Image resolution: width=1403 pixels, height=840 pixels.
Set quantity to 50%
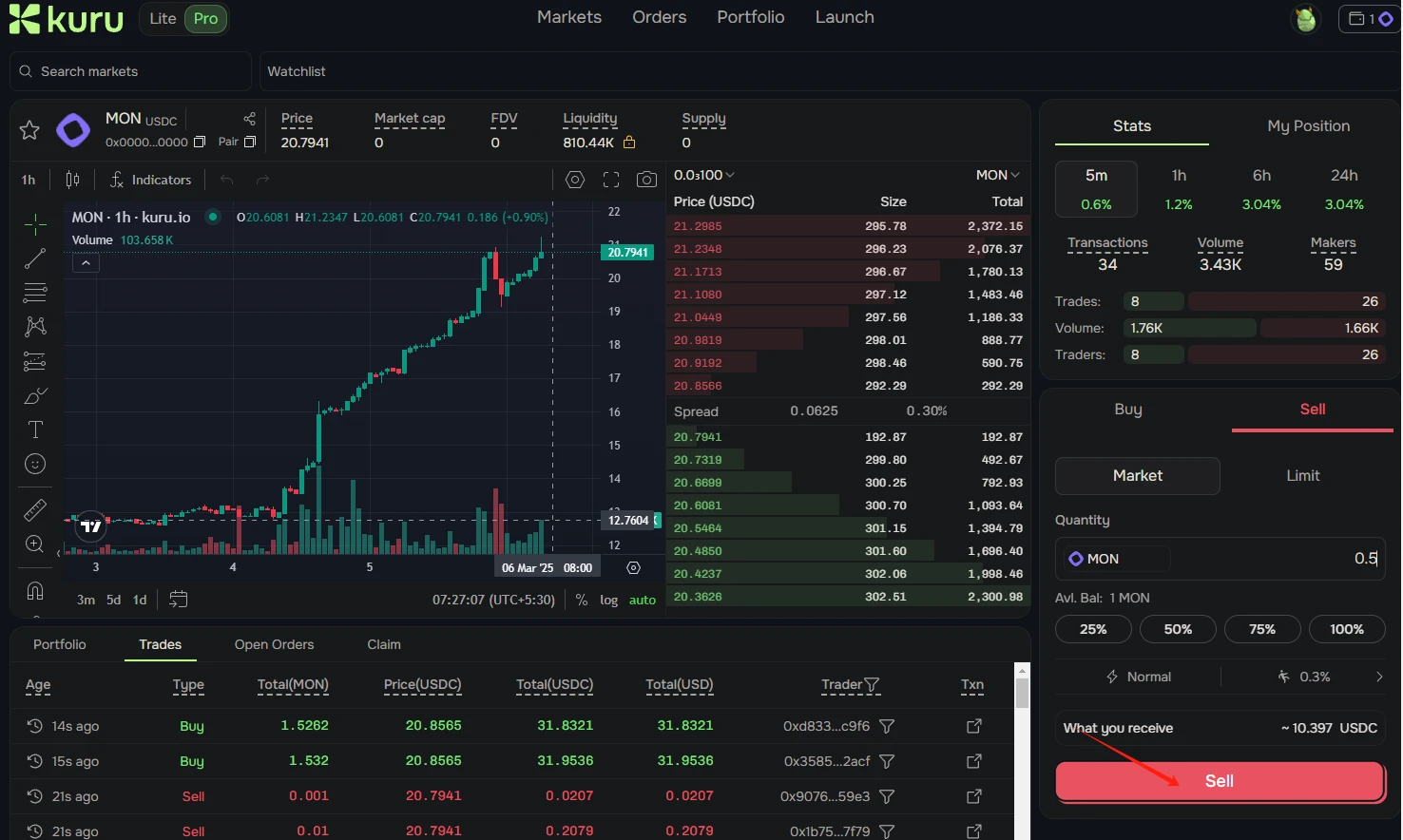pyautogui.click(x=1178, y=629)
